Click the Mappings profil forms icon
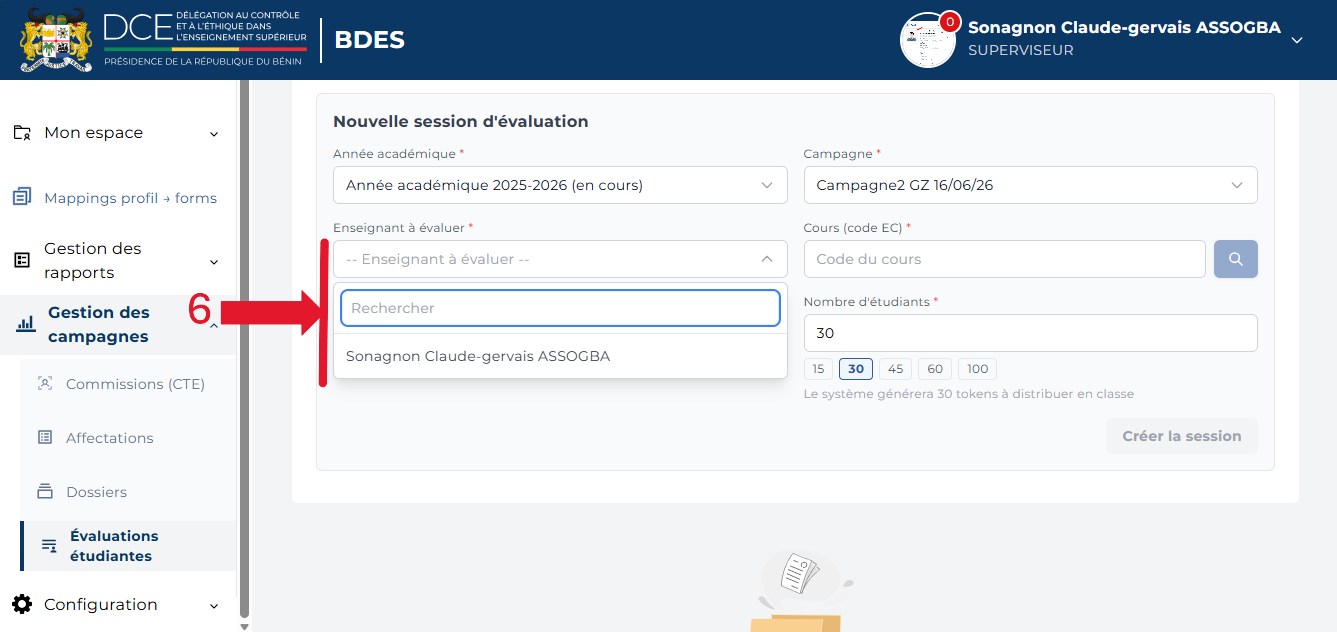The image size is (1337, 632). click(22, 198)
